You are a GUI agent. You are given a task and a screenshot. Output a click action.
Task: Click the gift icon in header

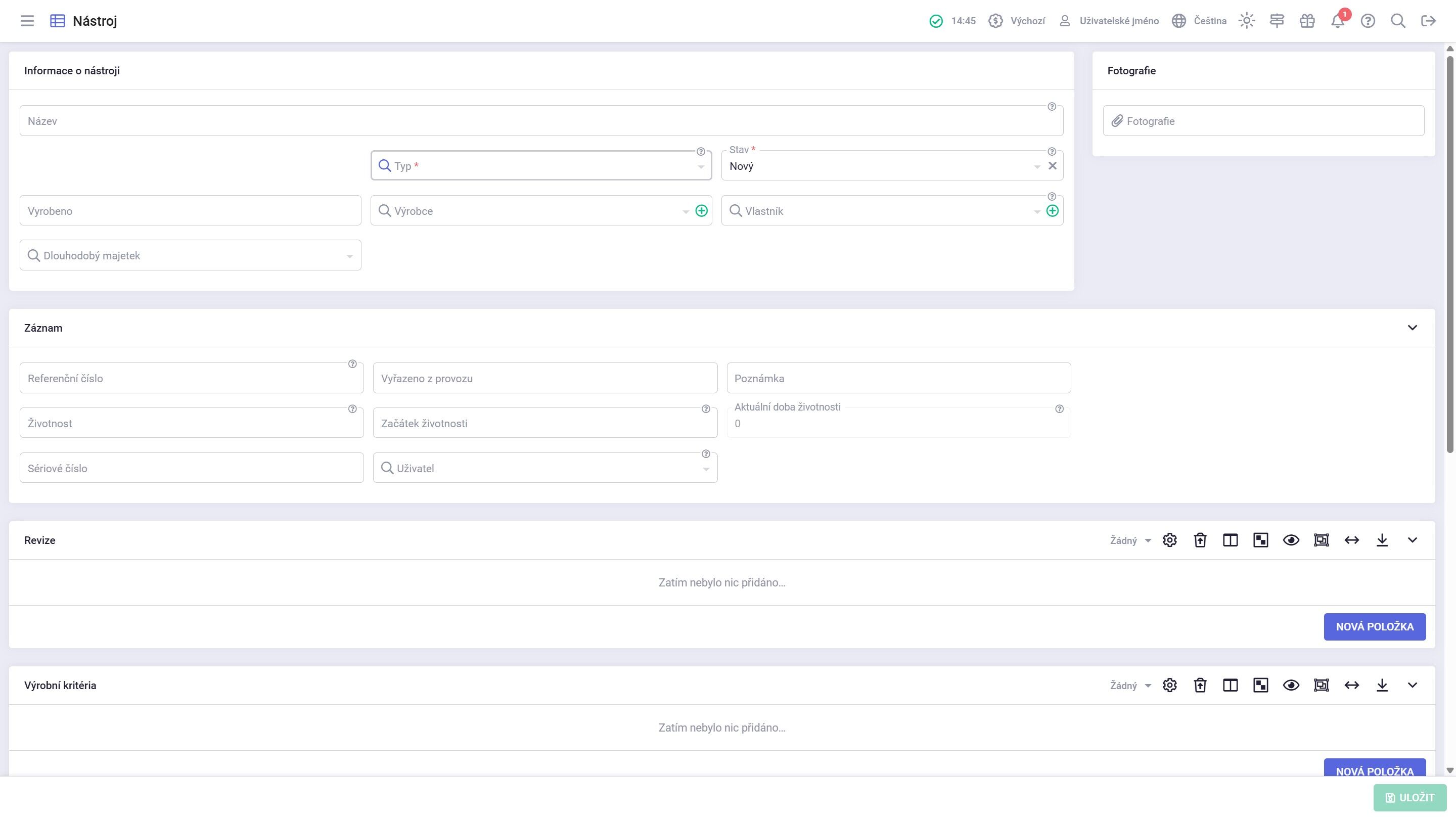1307,21
